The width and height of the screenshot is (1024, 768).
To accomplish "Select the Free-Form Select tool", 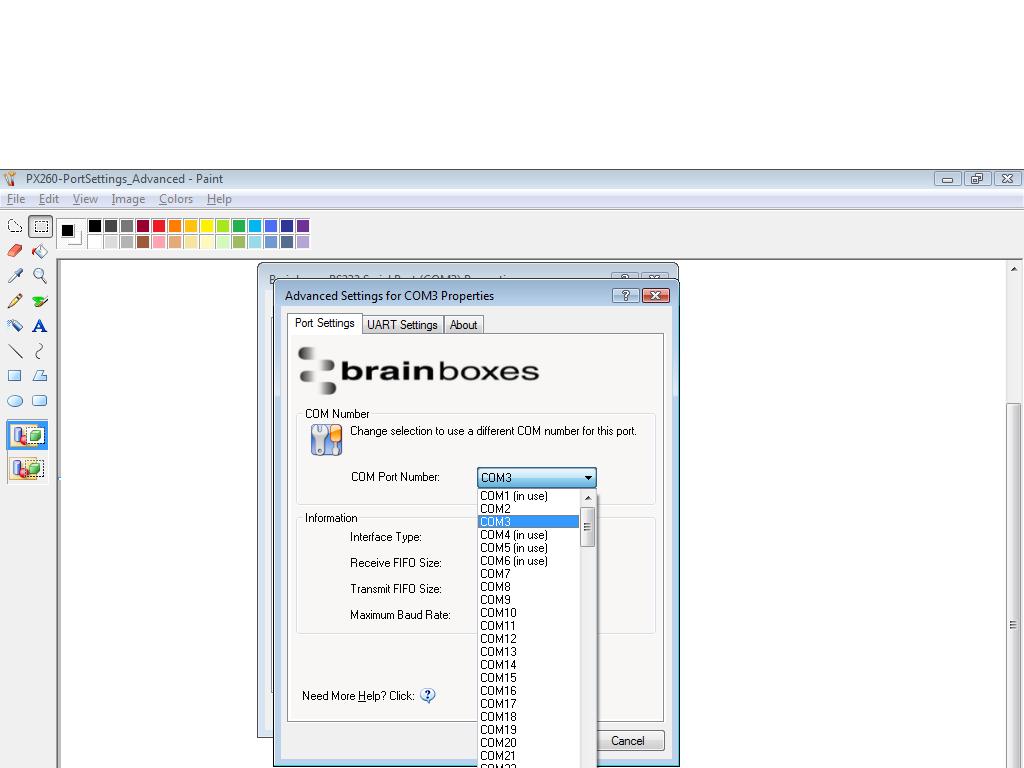I will point(14,225).
